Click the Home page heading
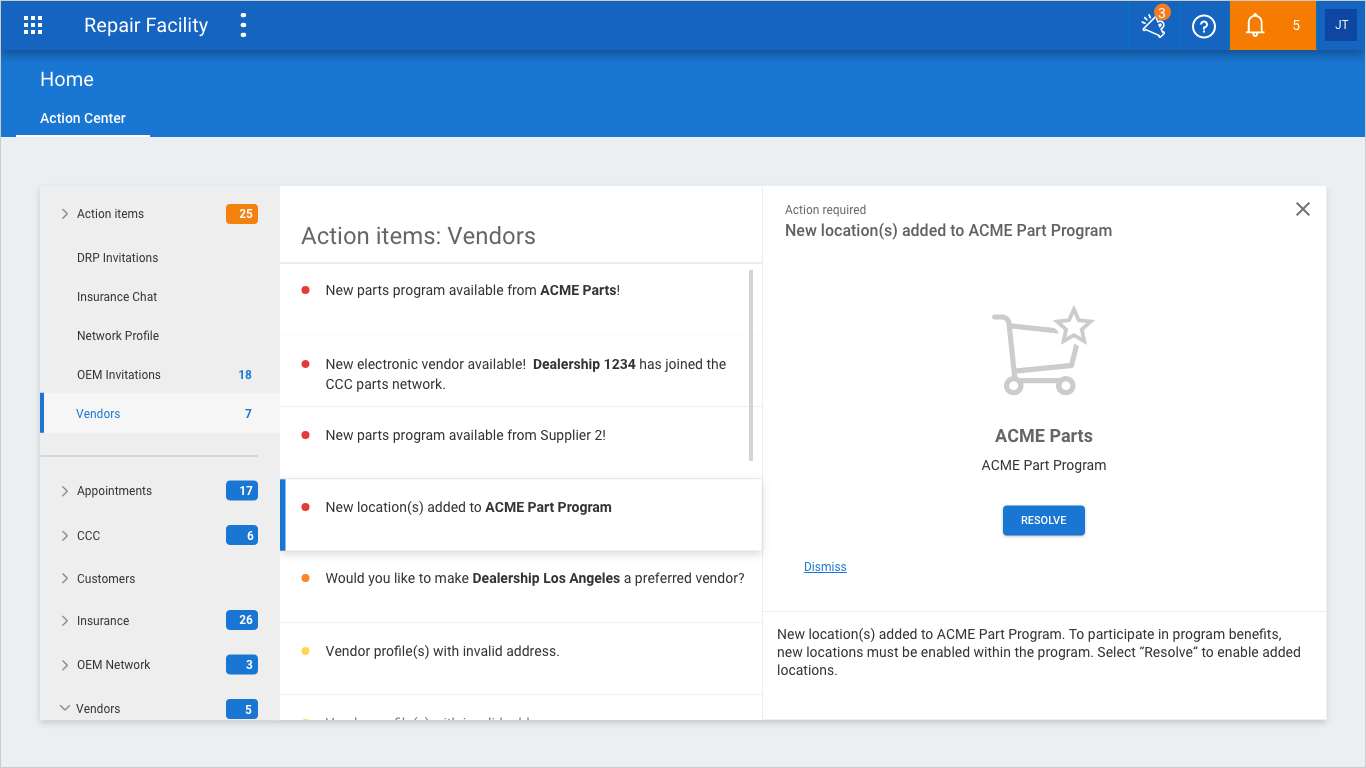 67,79
